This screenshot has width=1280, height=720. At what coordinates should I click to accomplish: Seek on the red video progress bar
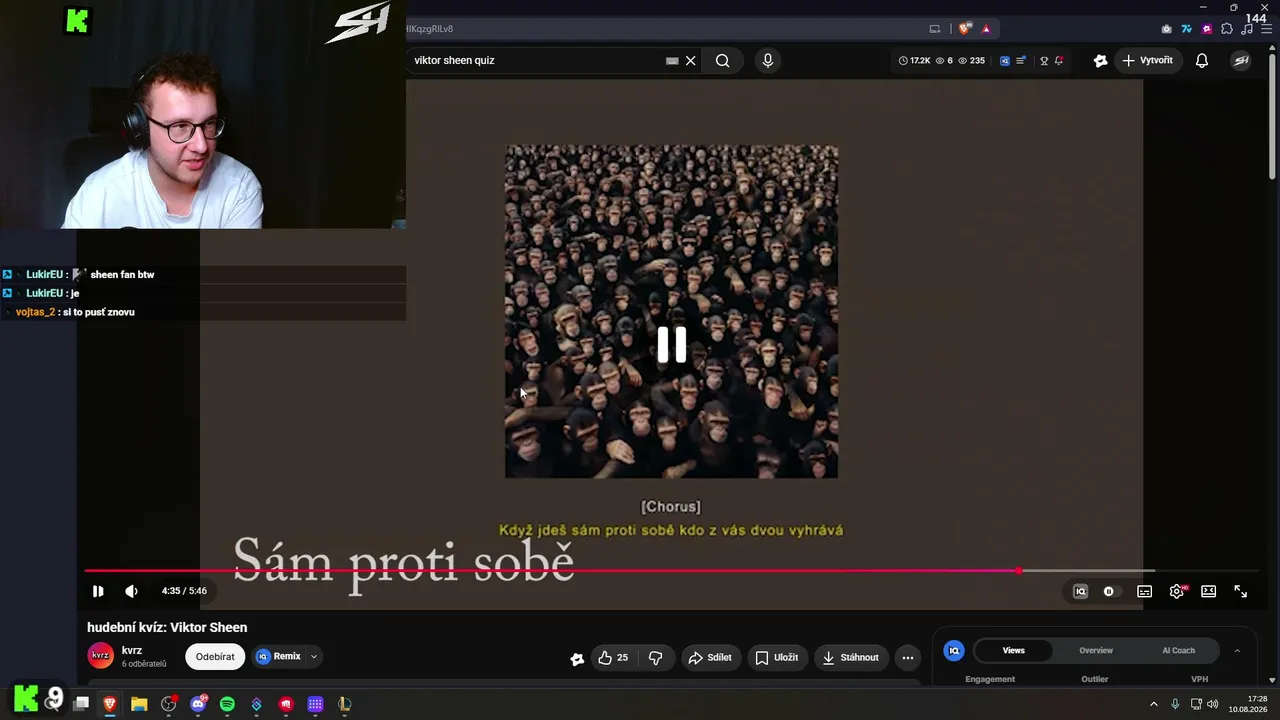pyautogui.click(x=551, y=571)
